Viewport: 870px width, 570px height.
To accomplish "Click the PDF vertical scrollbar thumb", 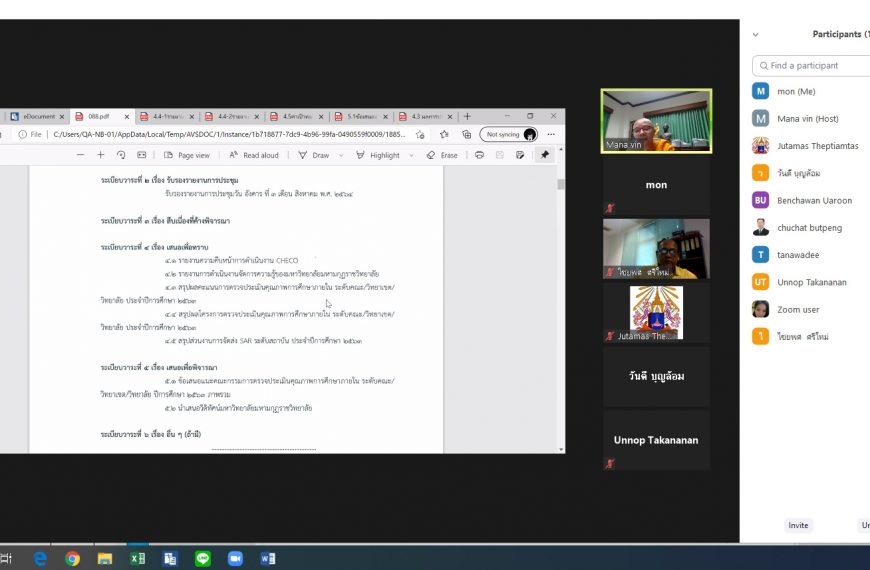I will click(561, 184).
